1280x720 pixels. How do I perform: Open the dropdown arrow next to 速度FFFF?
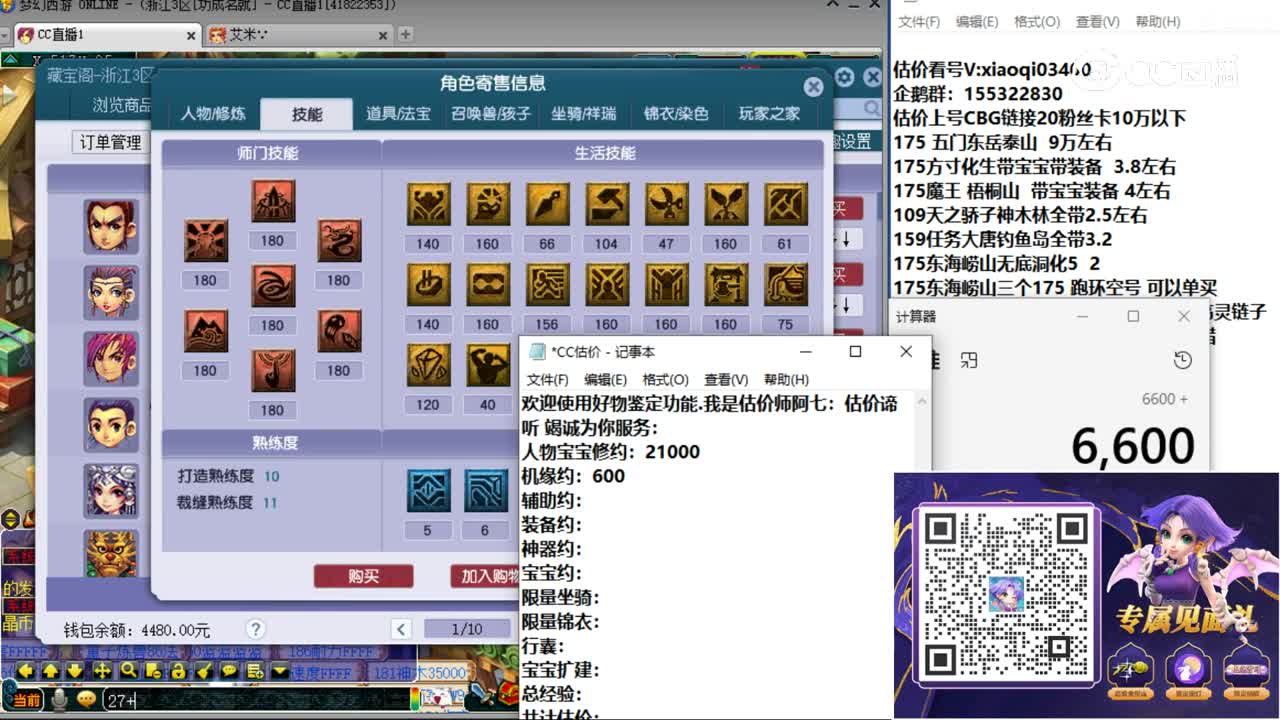[278, 669]
